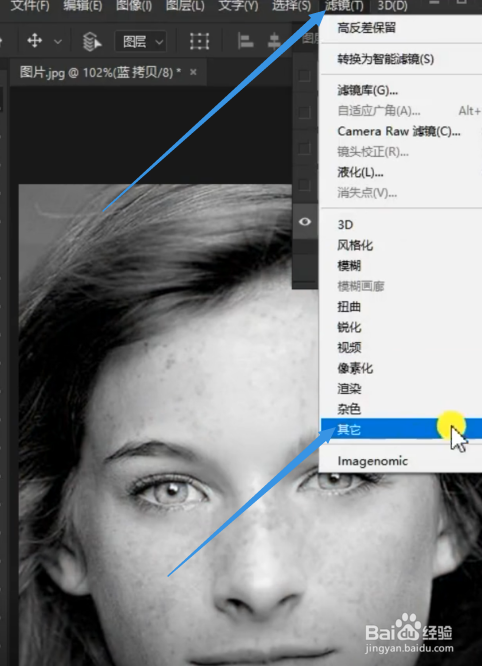Click the Align Left Edges icon
The width and height of the screenshot is (482, 666).
tap(245, 41)
